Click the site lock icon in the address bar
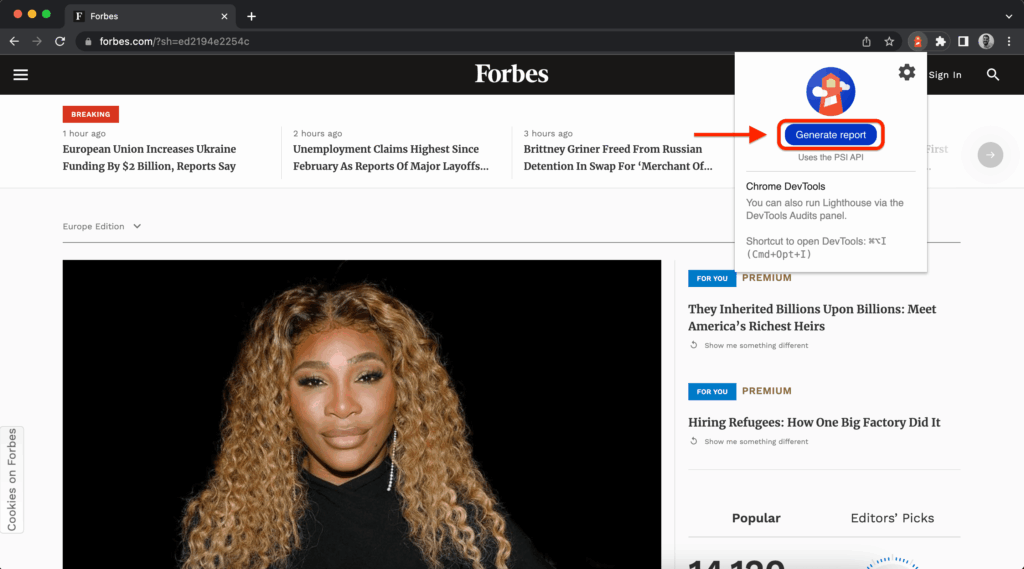The image size is (1024, 569). pos(88,41)
